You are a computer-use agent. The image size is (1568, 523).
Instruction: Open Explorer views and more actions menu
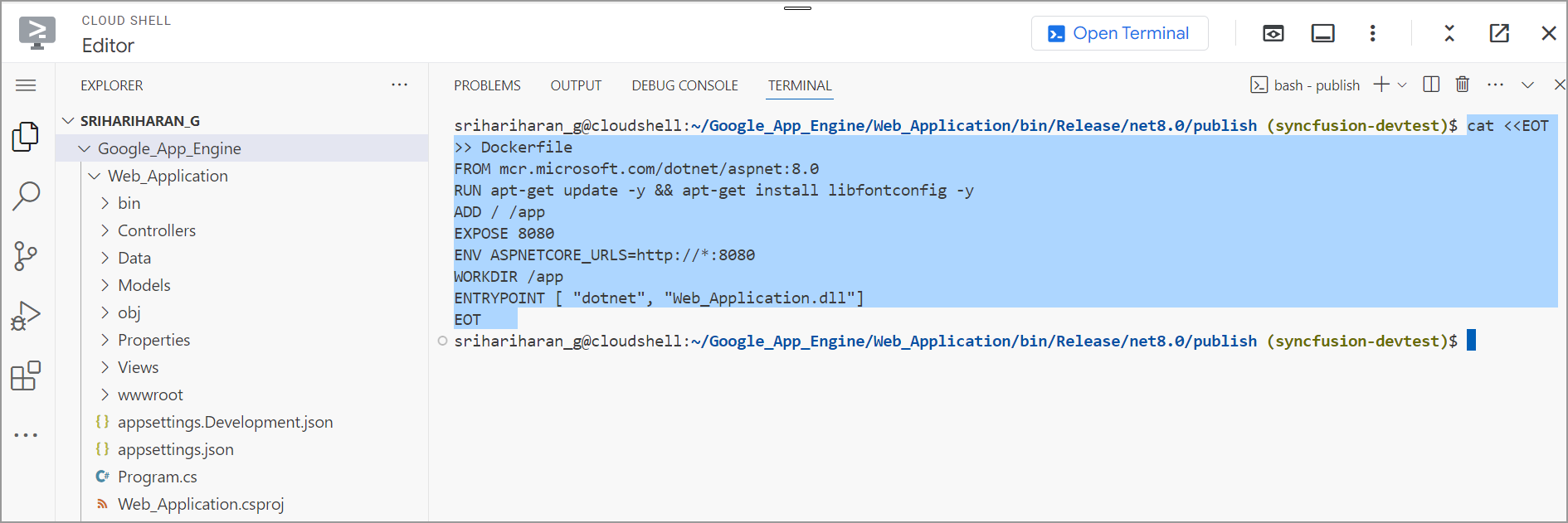coord(400,85)
